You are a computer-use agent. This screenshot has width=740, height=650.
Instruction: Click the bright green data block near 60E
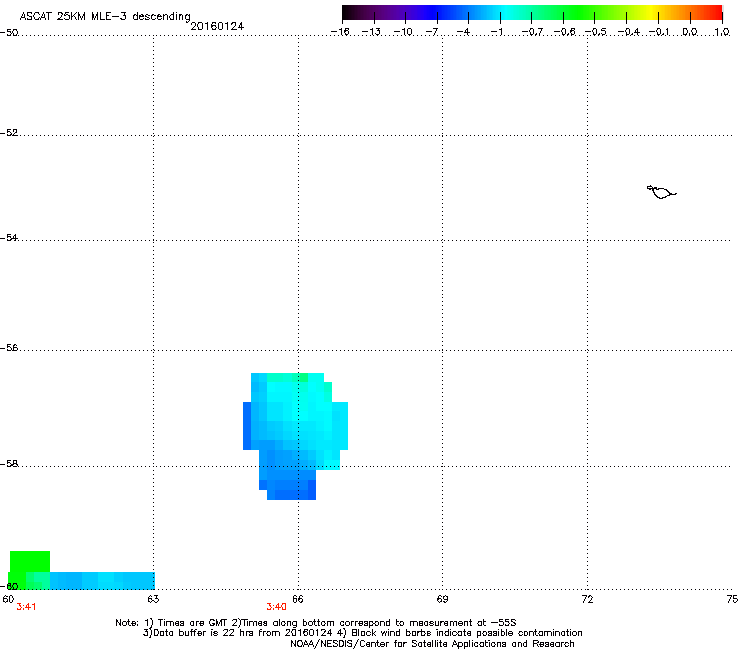30,562
